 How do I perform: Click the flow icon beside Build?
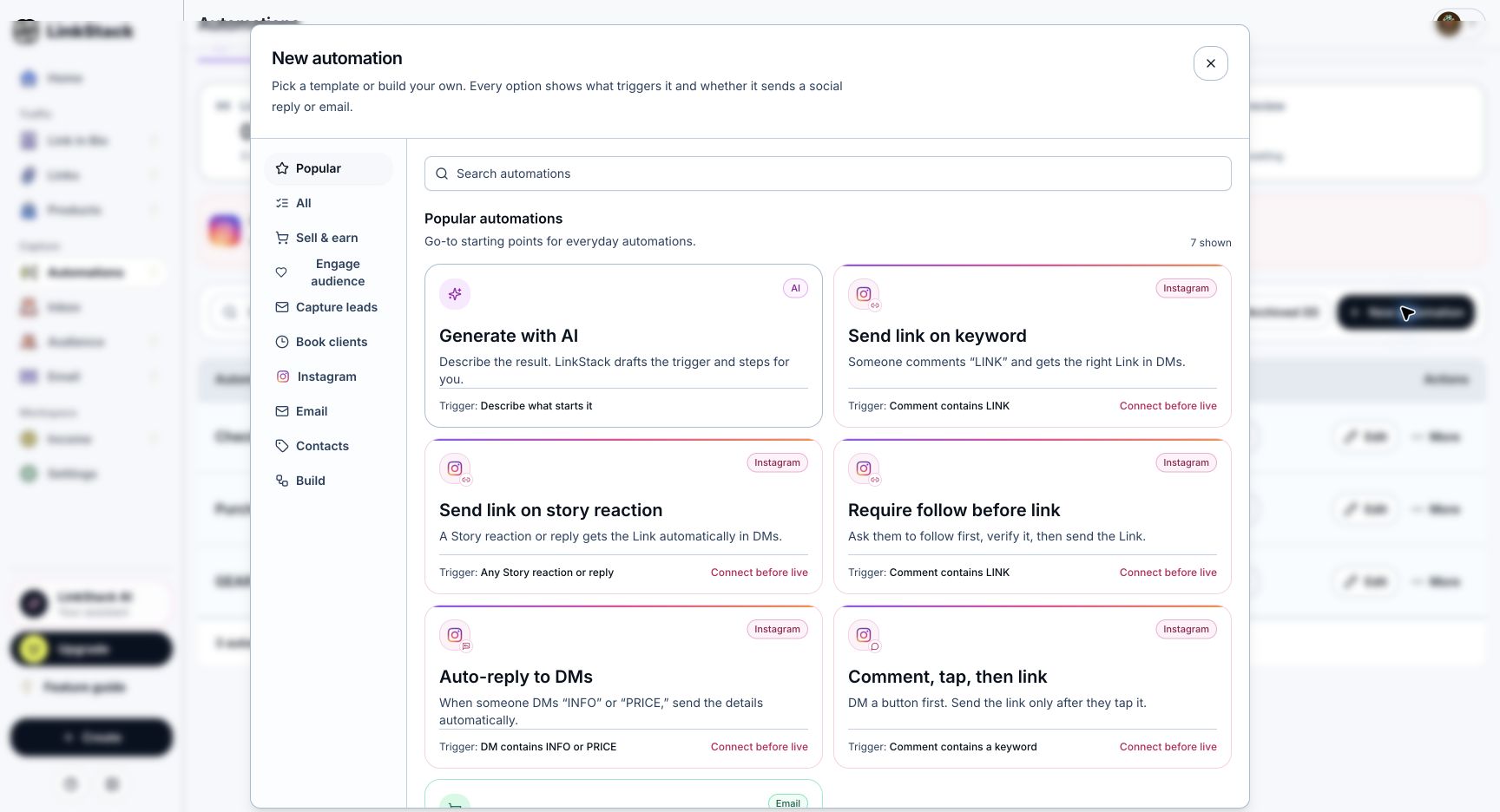tap(282, 481)
